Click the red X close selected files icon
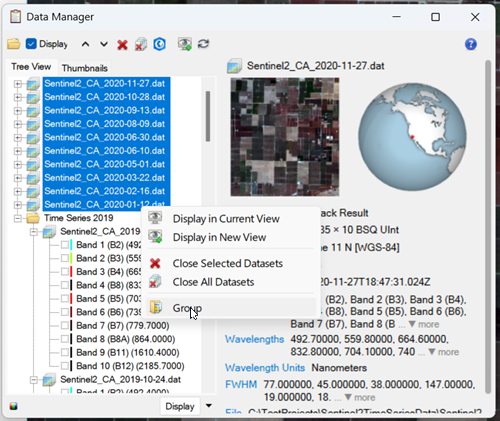This screenshot has width=500, height=421. click(122, 44)
